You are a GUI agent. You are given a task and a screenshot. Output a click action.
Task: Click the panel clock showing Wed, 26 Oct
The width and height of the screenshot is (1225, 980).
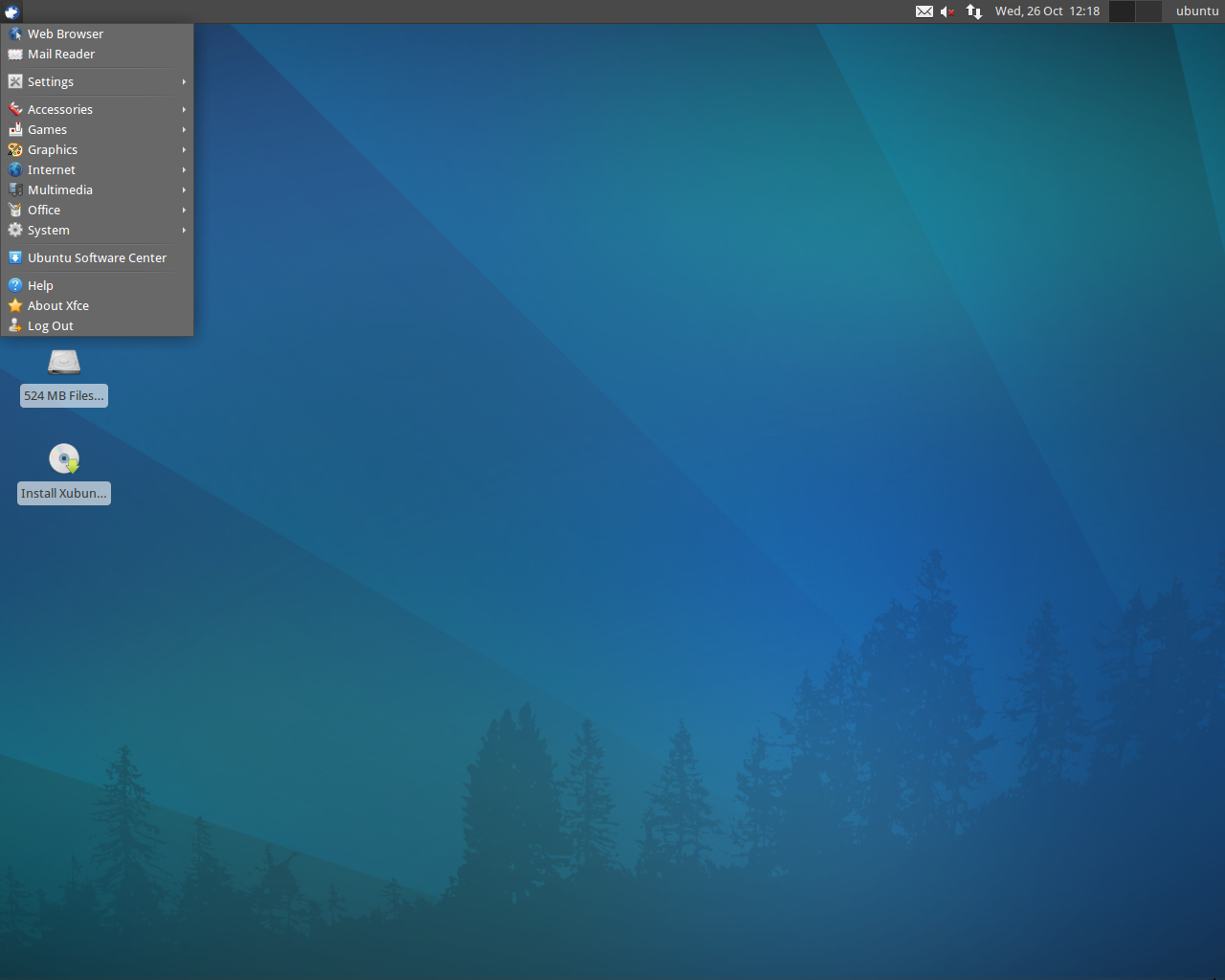click(1047, 11)
